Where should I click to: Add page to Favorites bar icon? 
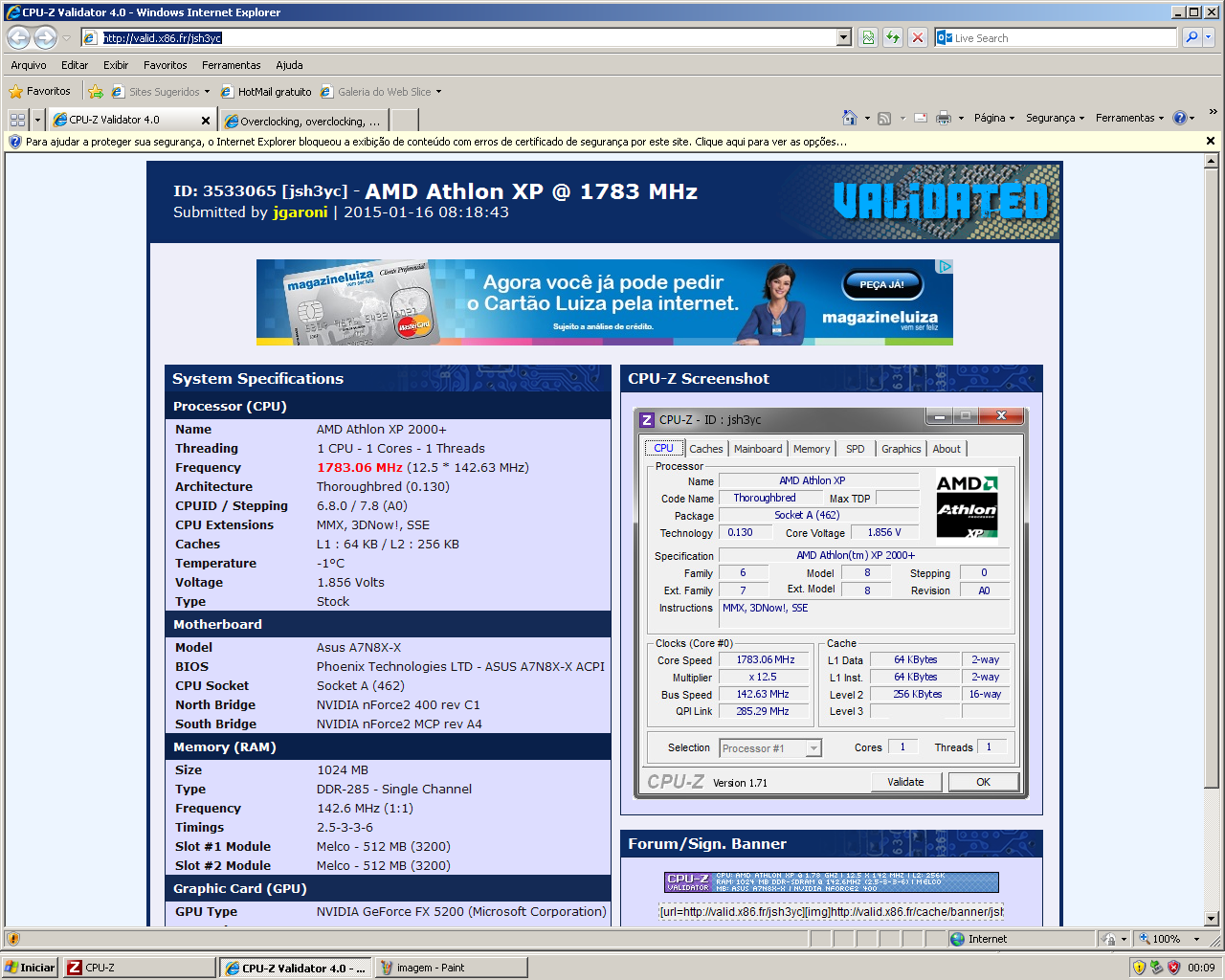pyautogui.click(x=95, y=92)
